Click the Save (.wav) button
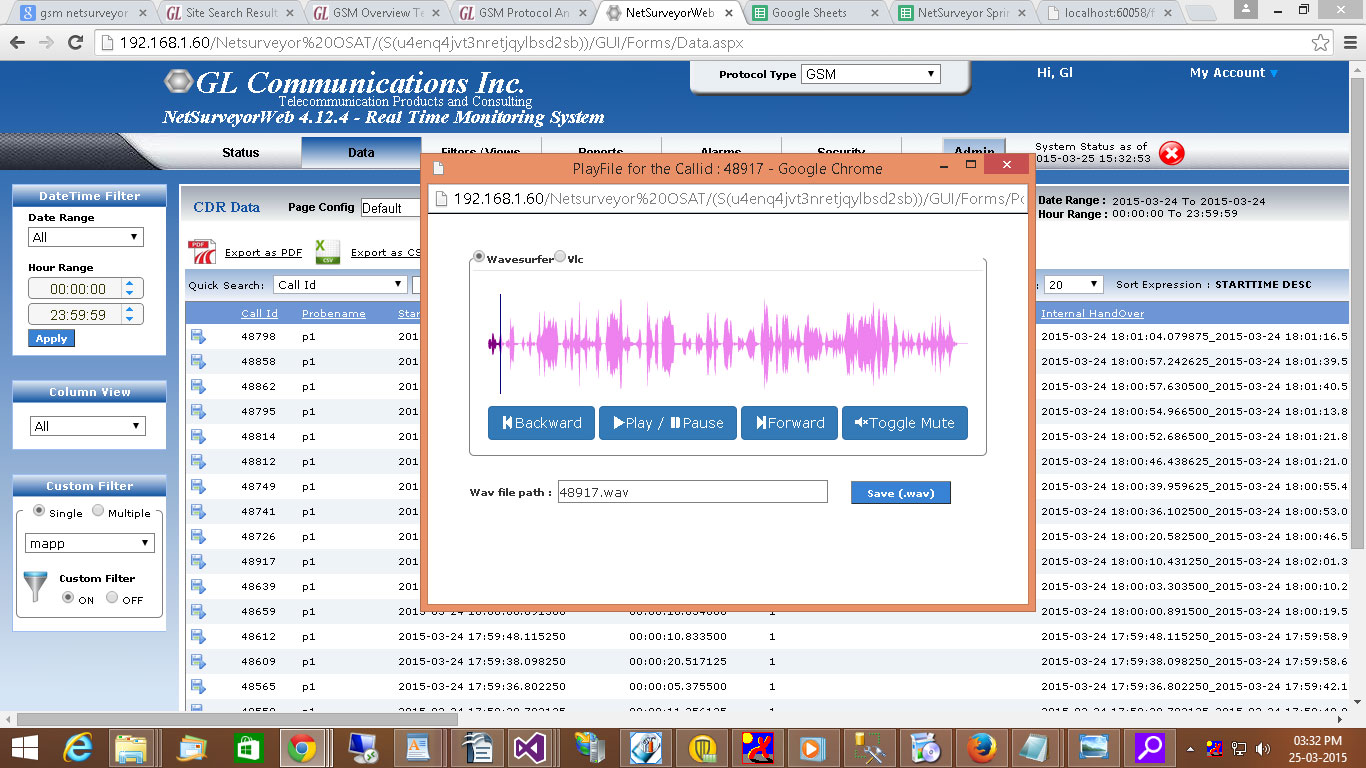1366x768 pixels. point(900,493)
